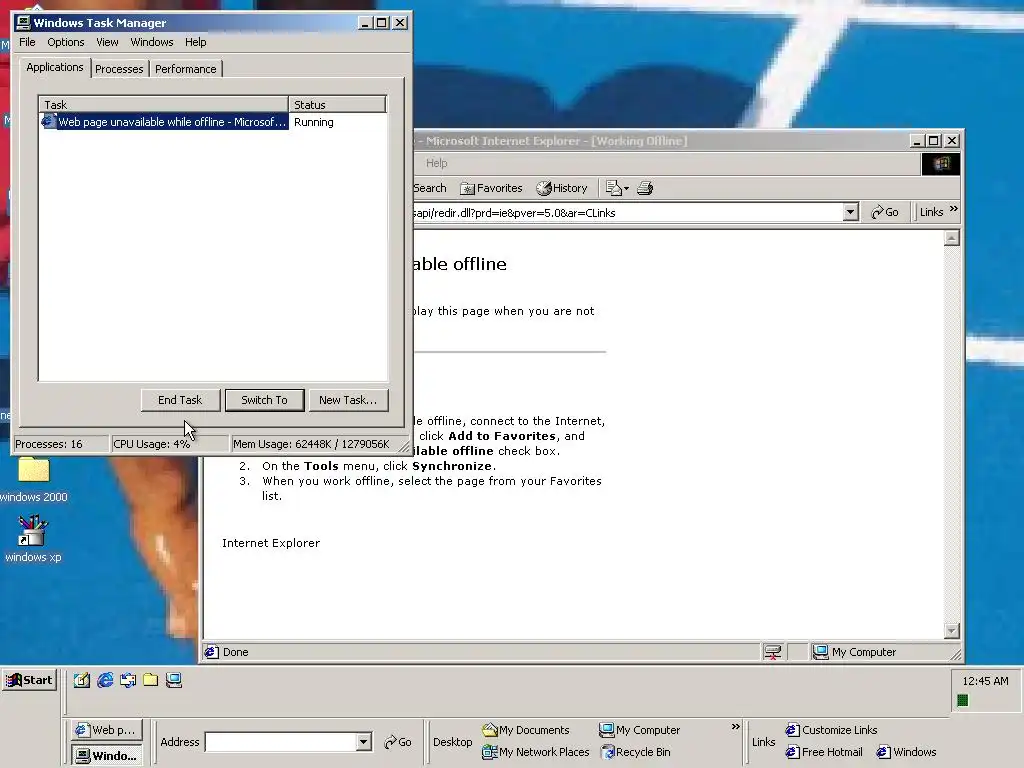Click the Windows link in Links toolbar
Viewport: 1024px width, 768px height.
[906, 752]
